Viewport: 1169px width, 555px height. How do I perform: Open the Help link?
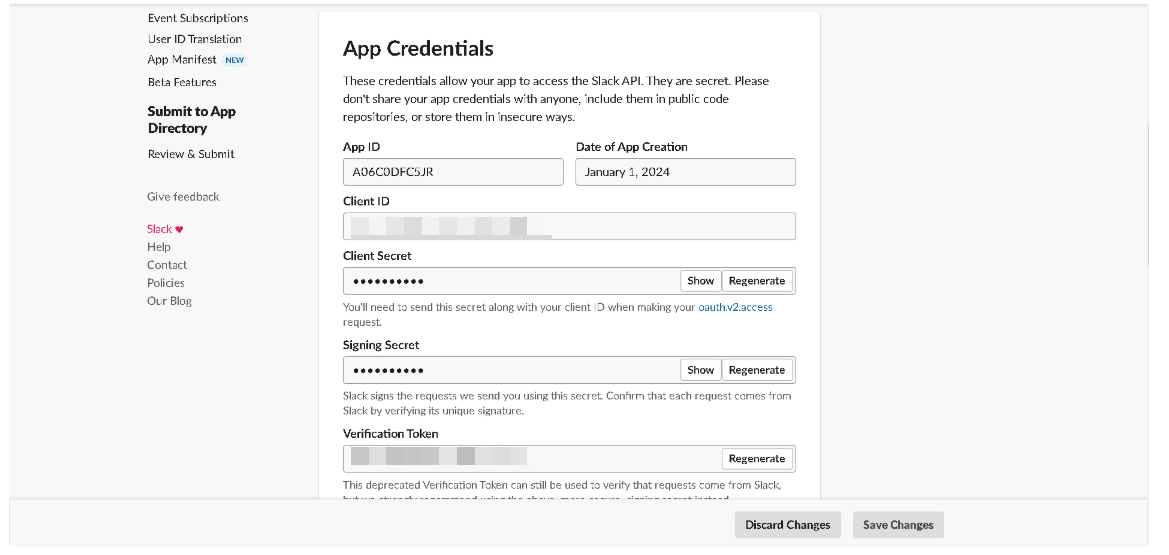[159, 247]
